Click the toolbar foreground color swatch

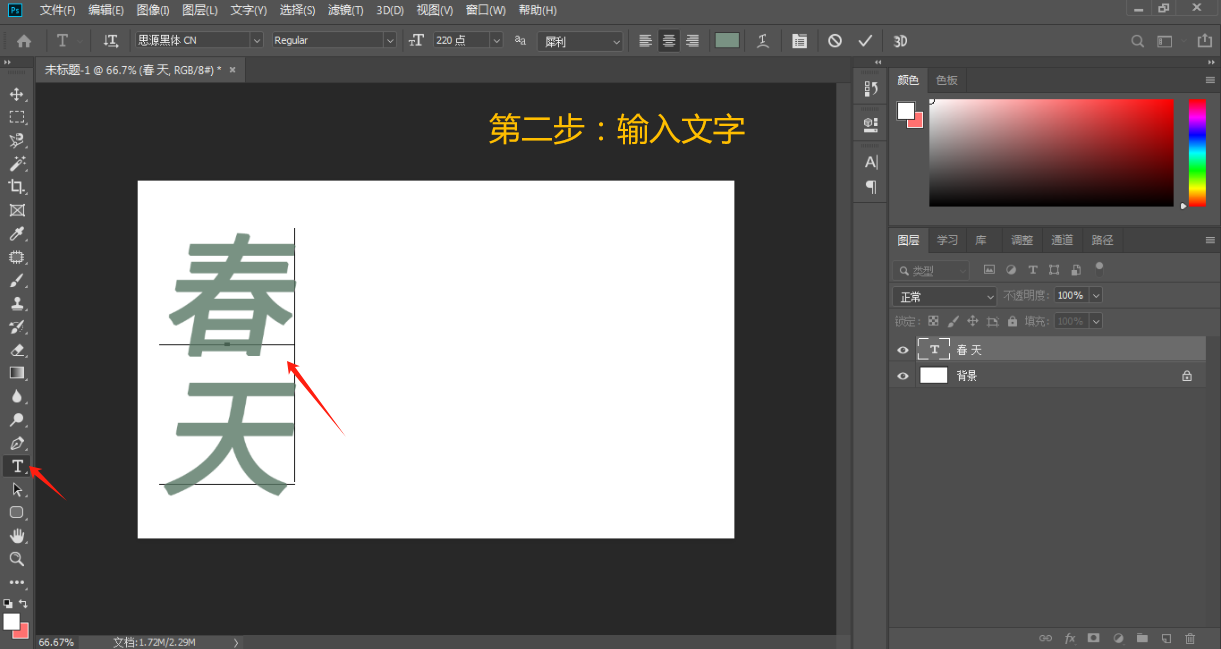click(12, 622)
